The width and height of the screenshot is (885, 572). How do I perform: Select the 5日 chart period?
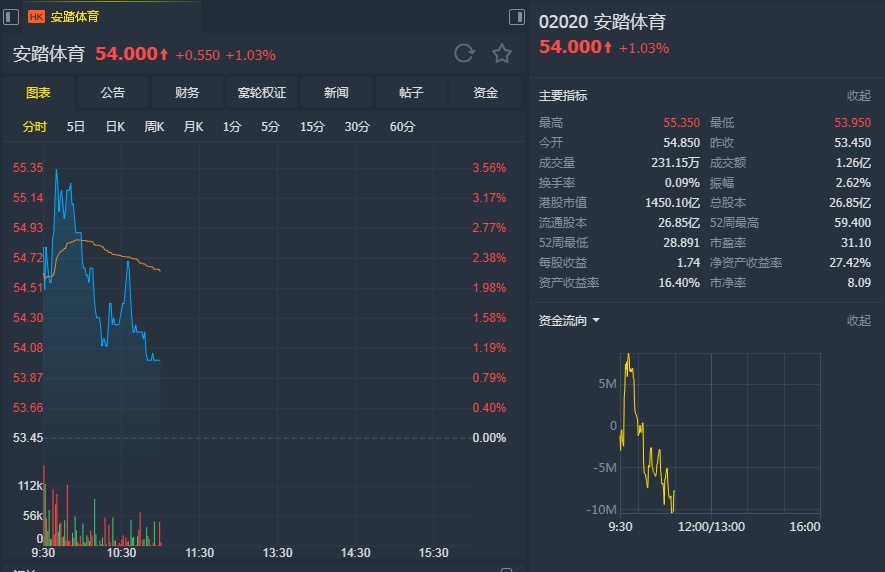coord(76,127)
